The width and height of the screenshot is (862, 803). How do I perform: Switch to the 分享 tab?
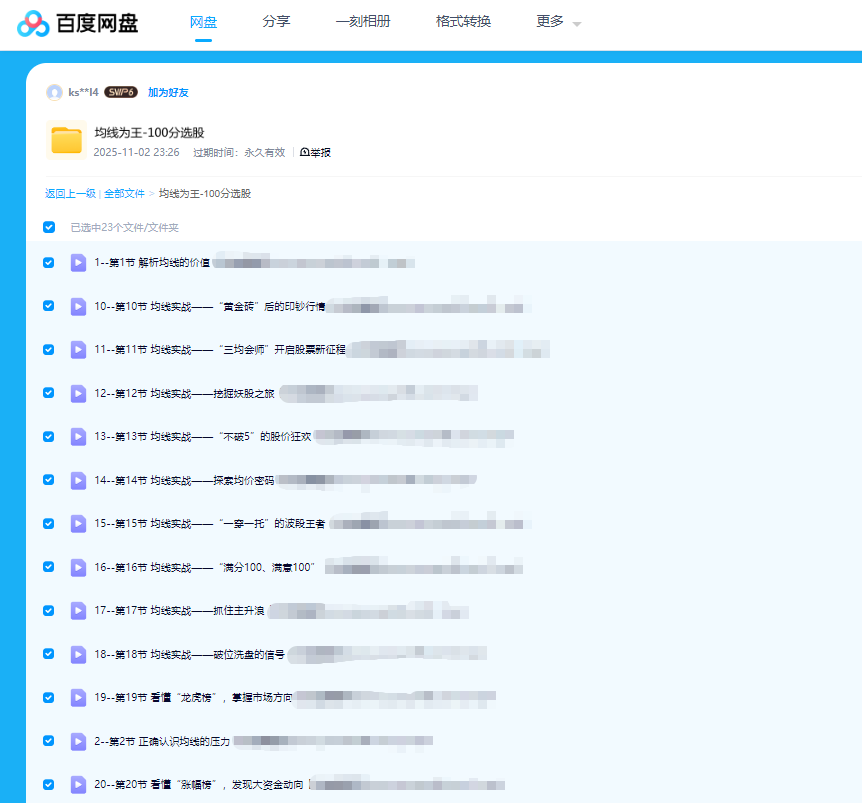[x=276, y=19]
